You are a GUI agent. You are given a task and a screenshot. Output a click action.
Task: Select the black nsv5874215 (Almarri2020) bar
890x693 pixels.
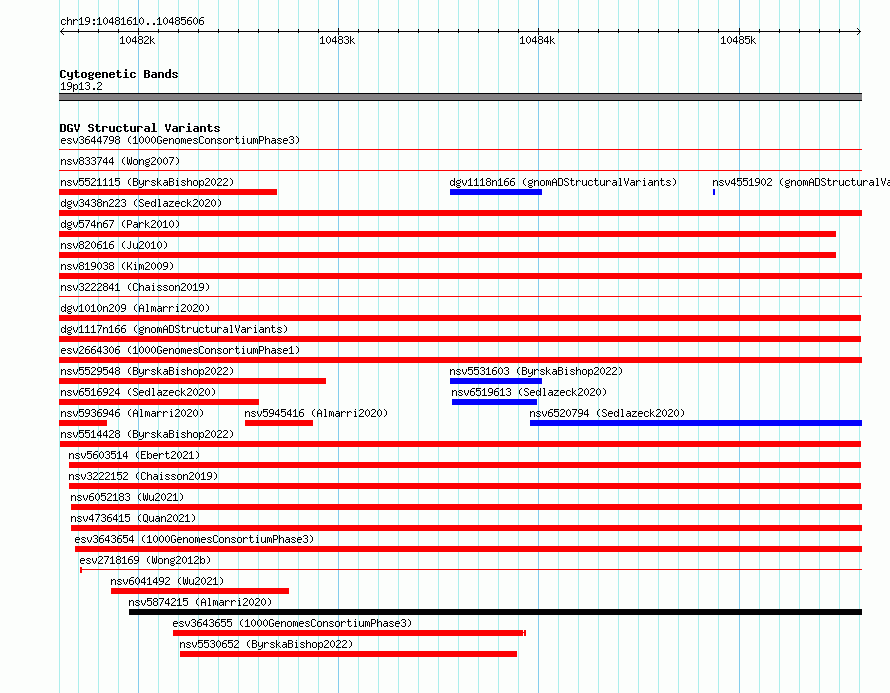[496, 612]
